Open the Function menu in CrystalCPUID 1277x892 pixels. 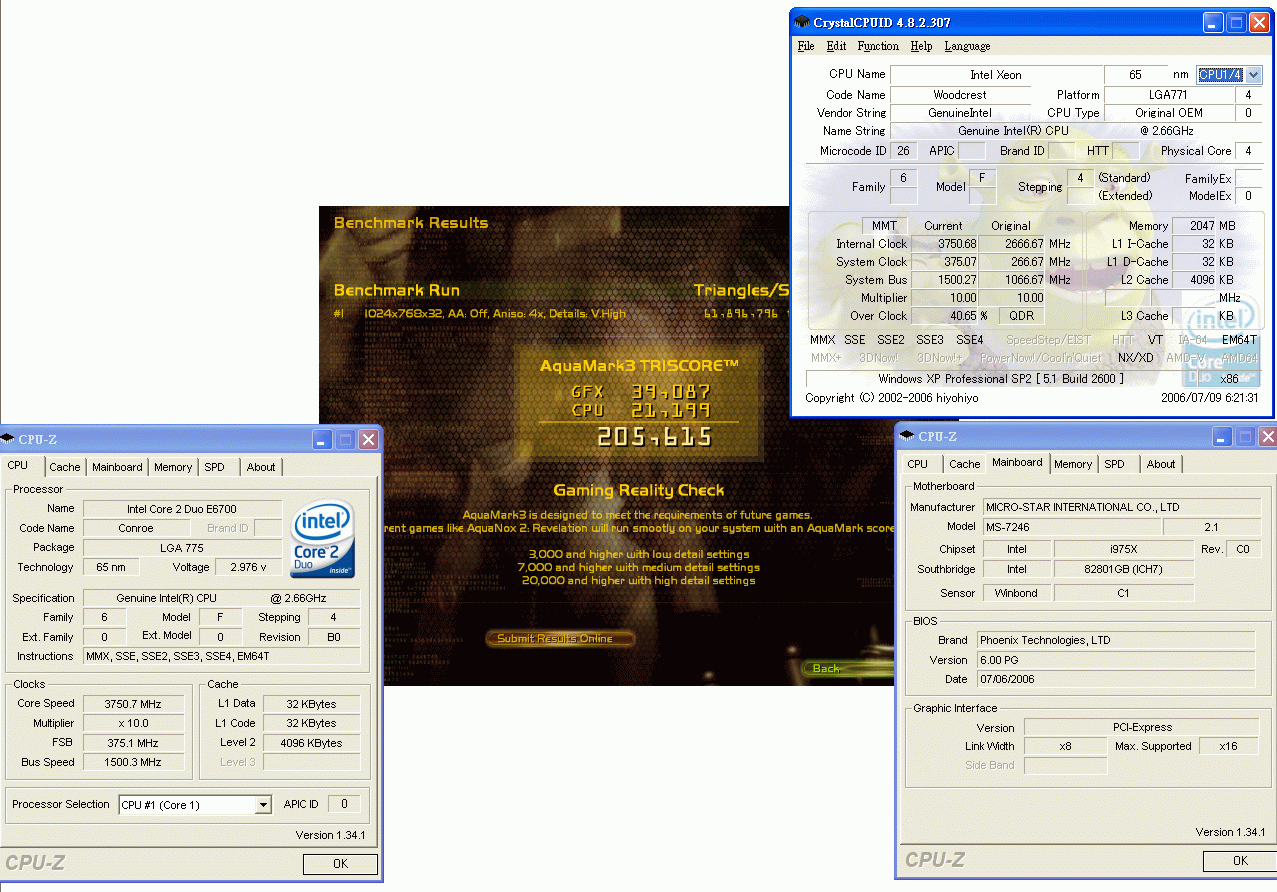click(878, 46)
